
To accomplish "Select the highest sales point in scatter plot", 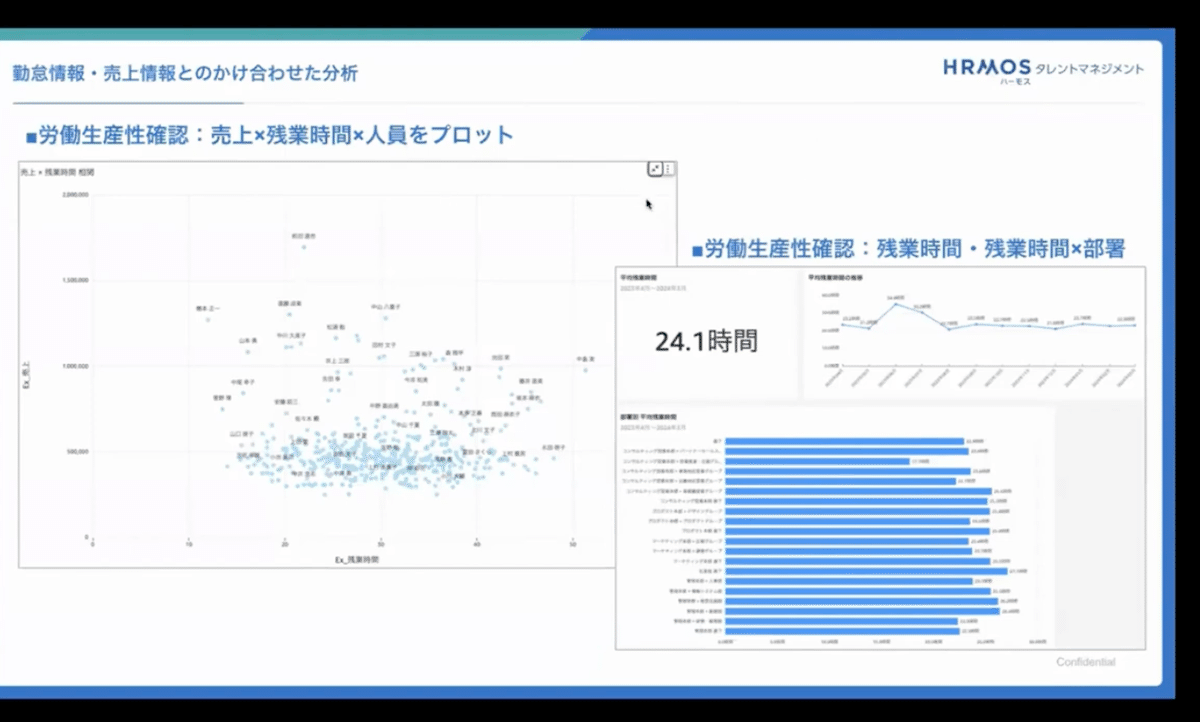I will (304, 246).
